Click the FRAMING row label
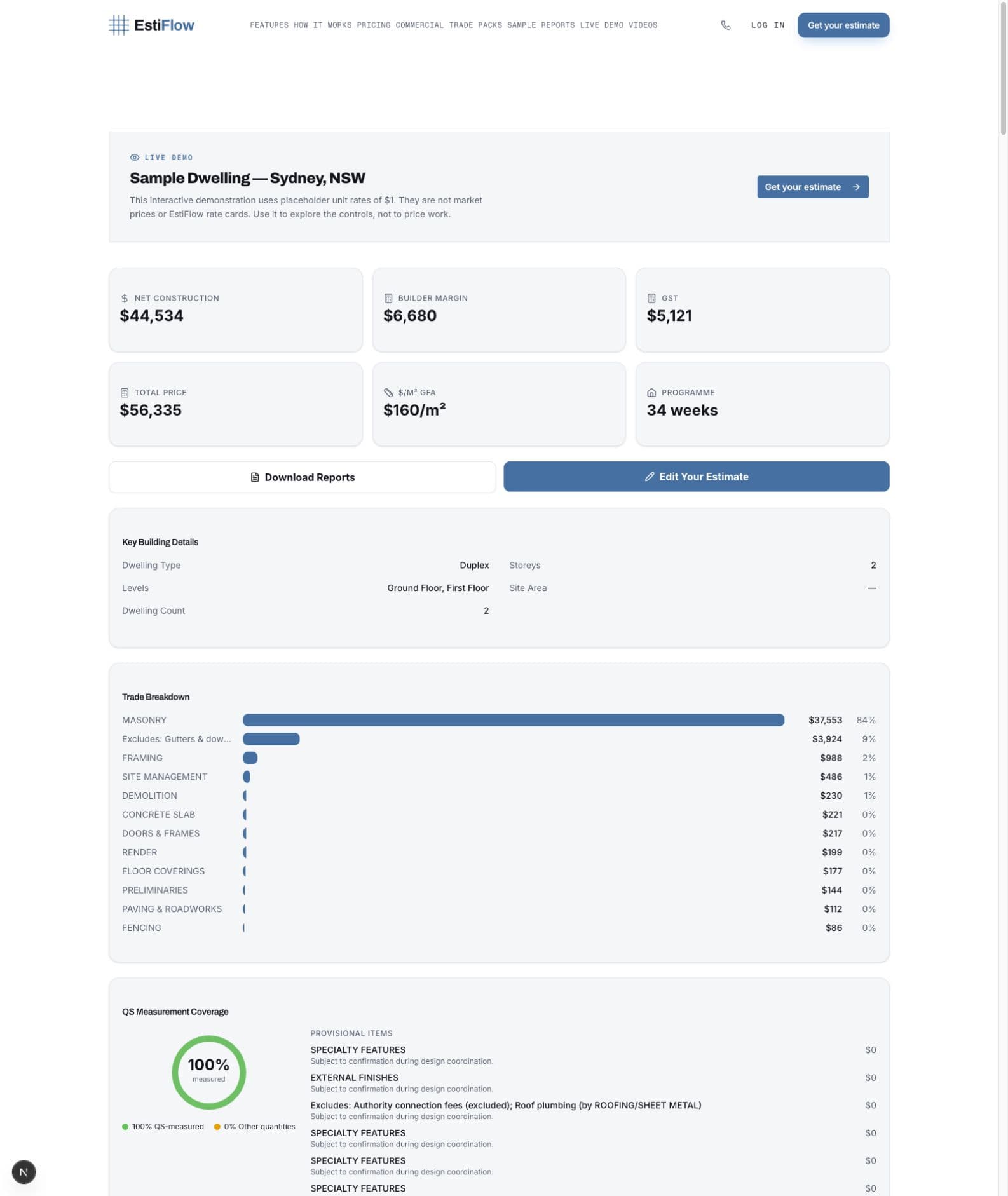This screenshot has width=1008, height=1196. [x=142, y=758]
